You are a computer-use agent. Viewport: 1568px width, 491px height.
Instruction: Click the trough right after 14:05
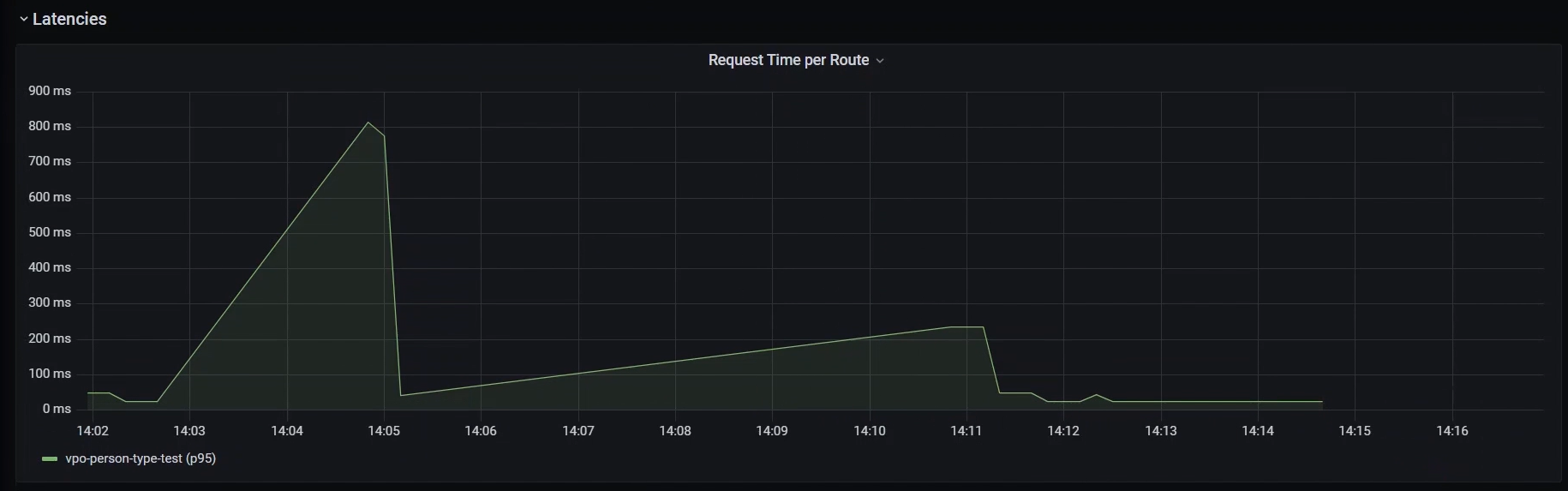[400, 395]
